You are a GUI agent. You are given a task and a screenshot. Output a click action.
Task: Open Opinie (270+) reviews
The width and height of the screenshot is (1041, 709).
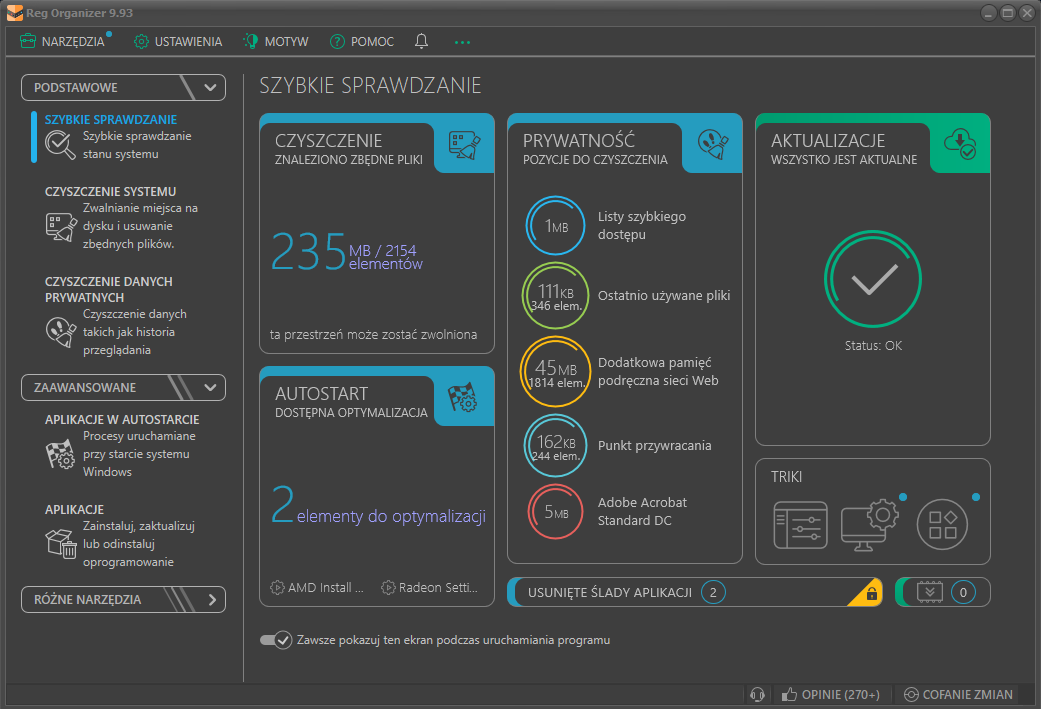(831, 694)
